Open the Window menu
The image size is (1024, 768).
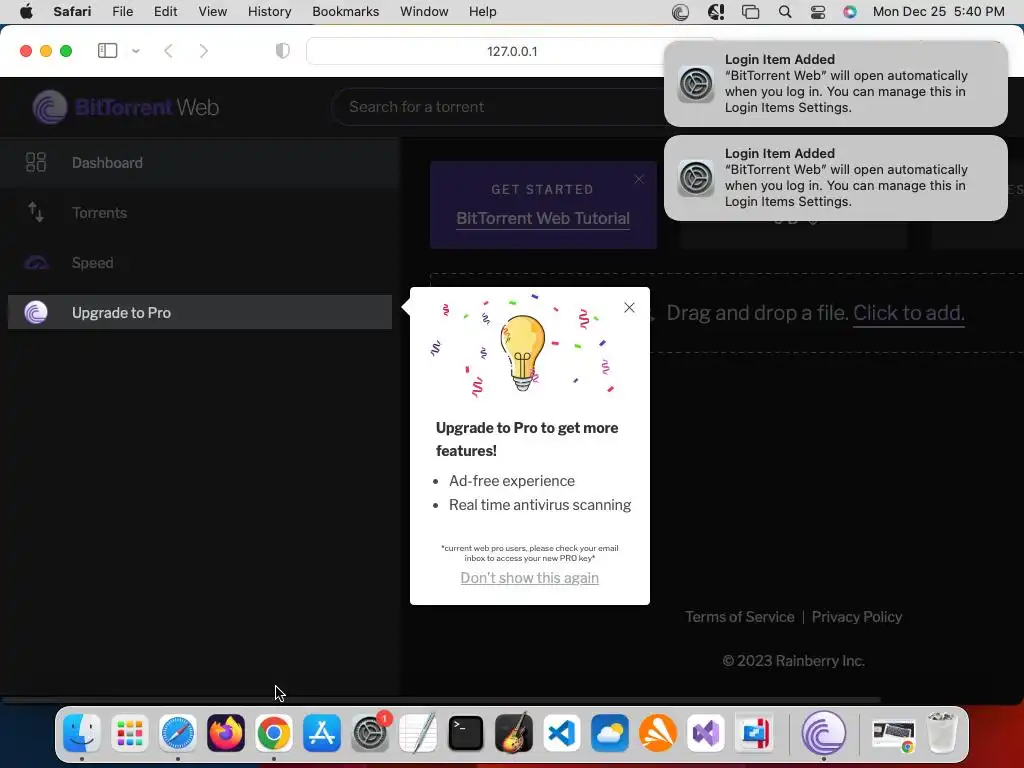pyautogui.click(x=424, y=12)
